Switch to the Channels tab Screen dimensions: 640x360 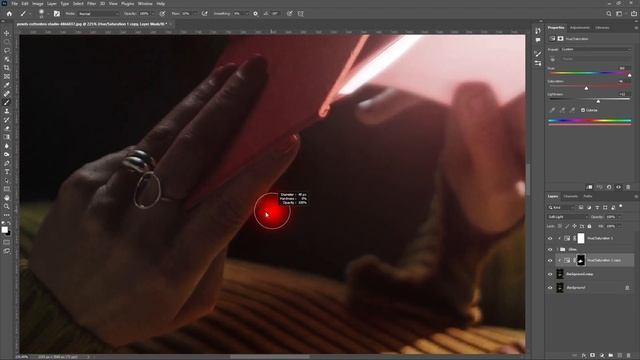coord(571,196)
